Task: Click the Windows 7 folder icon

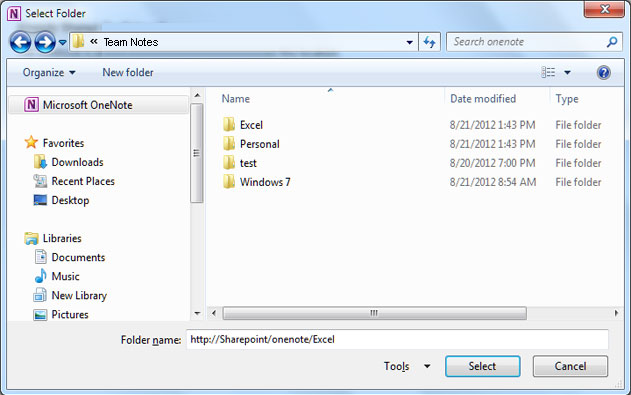Action: pos(229,181)
